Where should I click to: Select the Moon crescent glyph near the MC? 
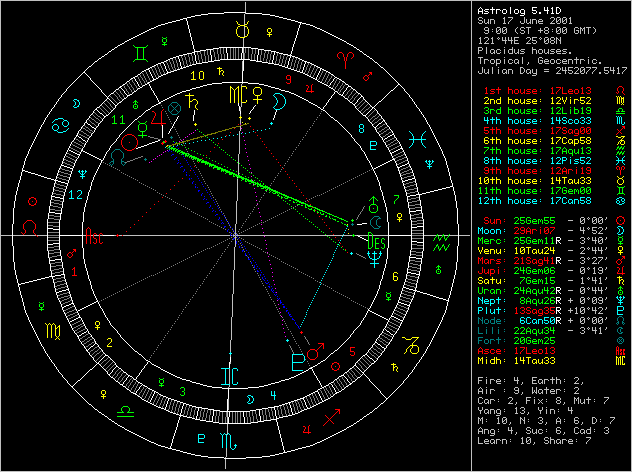tap(280, 101)
